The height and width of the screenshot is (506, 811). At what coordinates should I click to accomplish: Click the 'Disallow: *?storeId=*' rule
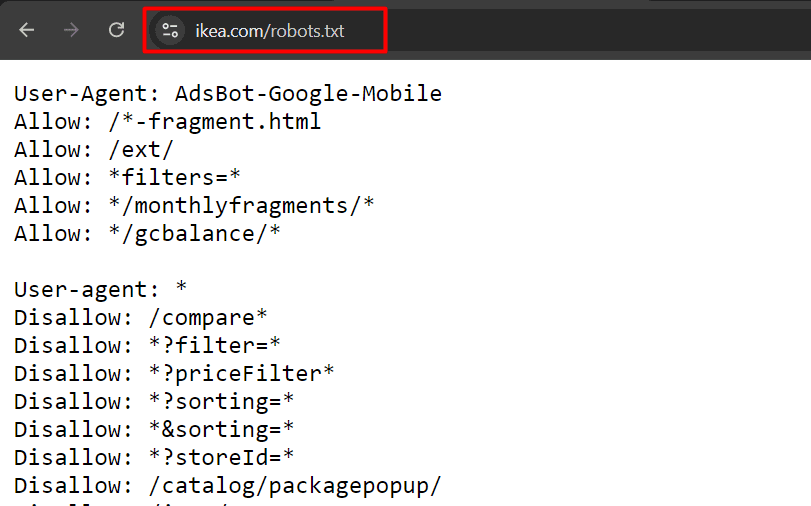click(x=154, y=458)
